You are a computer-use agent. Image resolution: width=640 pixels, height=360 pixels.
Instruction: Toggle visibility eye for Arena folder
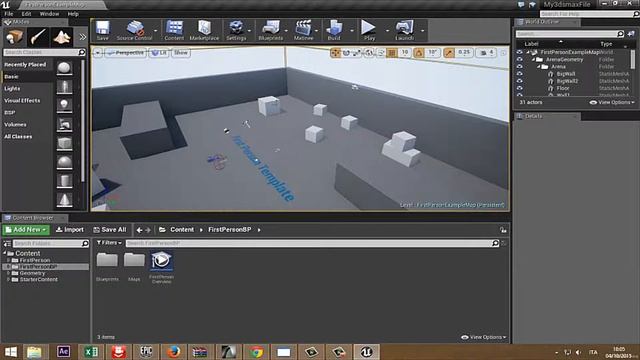(x=519, y=67)
